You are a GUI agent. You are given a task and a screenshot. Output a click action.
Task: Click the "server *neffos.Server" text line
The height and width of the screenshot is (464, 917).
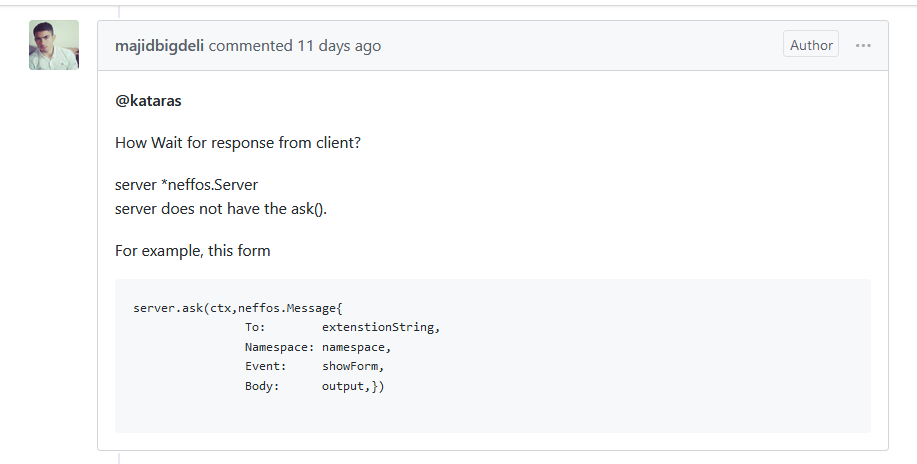tap(186, 186)
